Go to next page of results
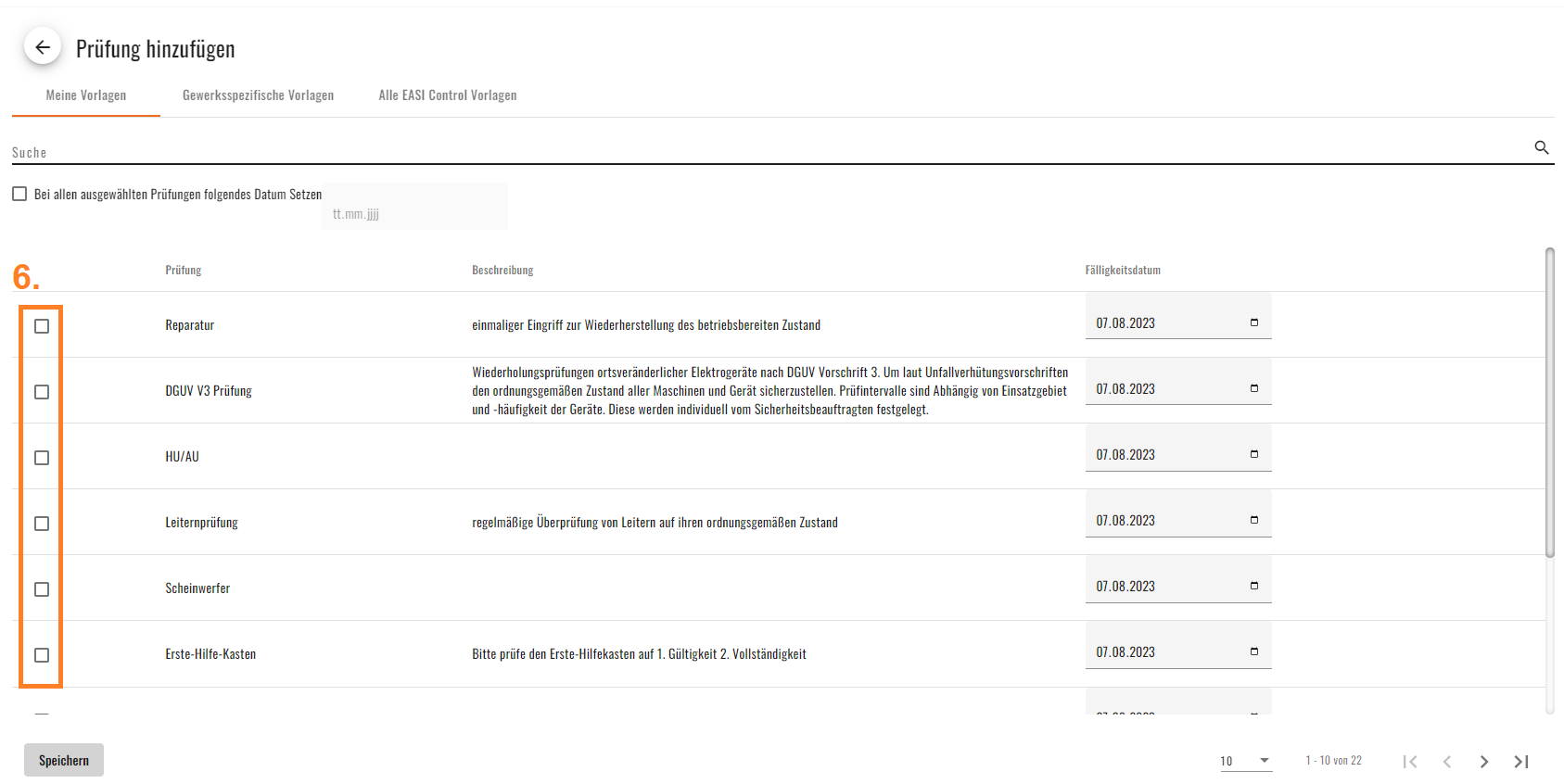The height and width of the screenshot is (784, 1564). [x=1484, y=762]
